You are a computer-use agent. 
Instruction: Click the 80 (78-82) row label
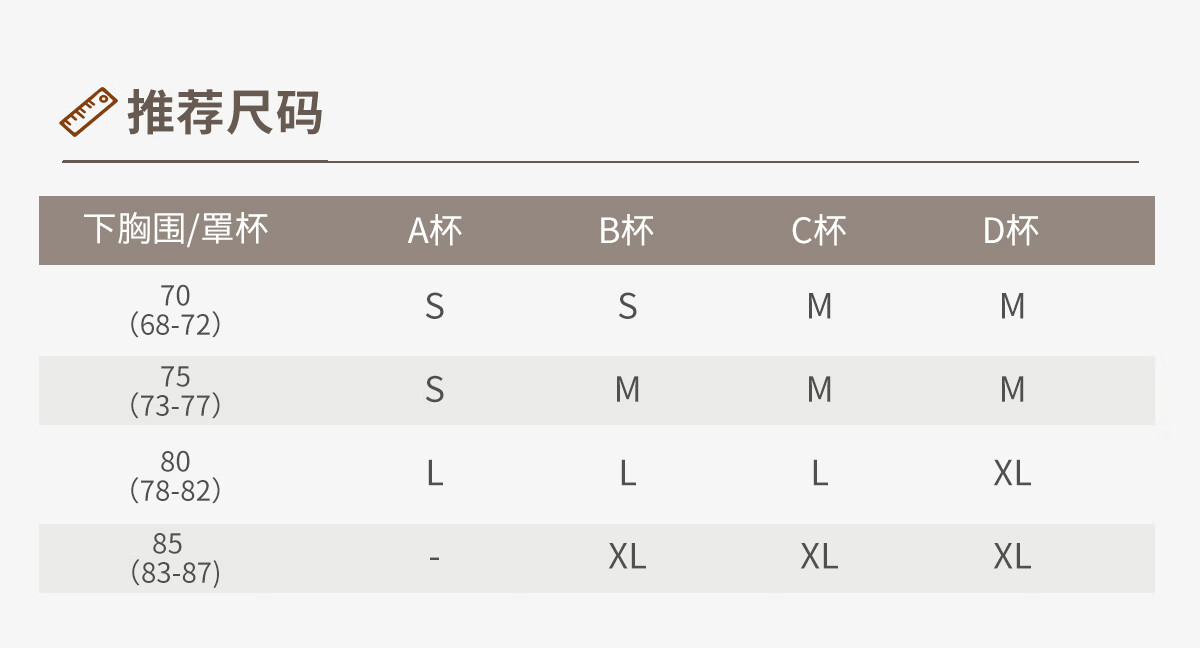tap(175, 475)
